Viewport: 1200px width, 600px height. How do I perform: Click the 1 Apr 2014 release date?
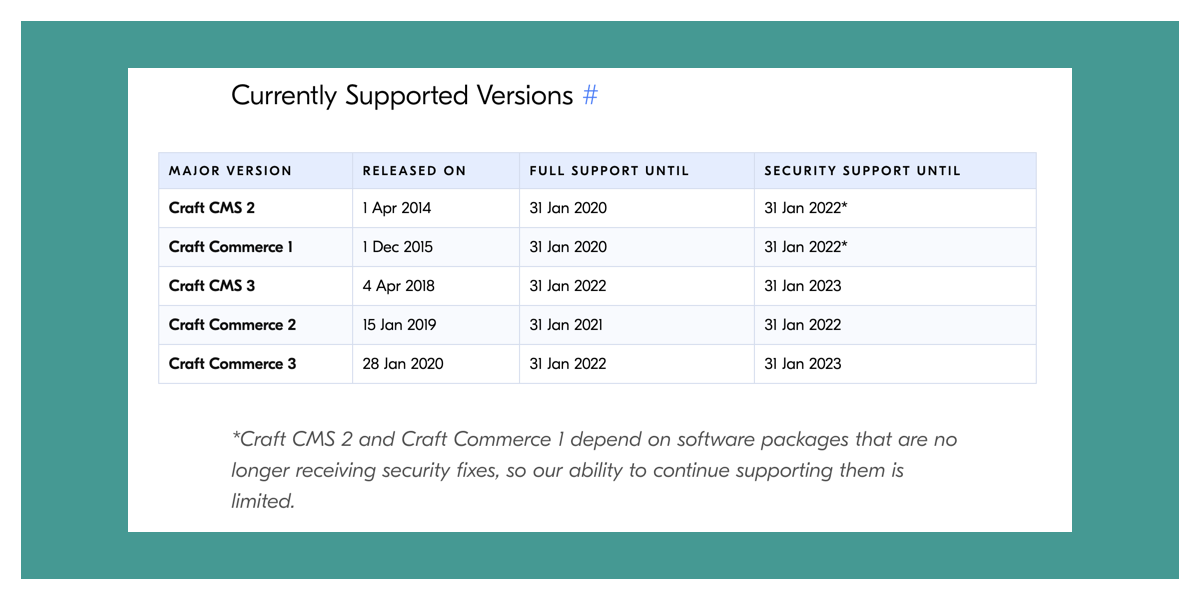tap(397, 208)
